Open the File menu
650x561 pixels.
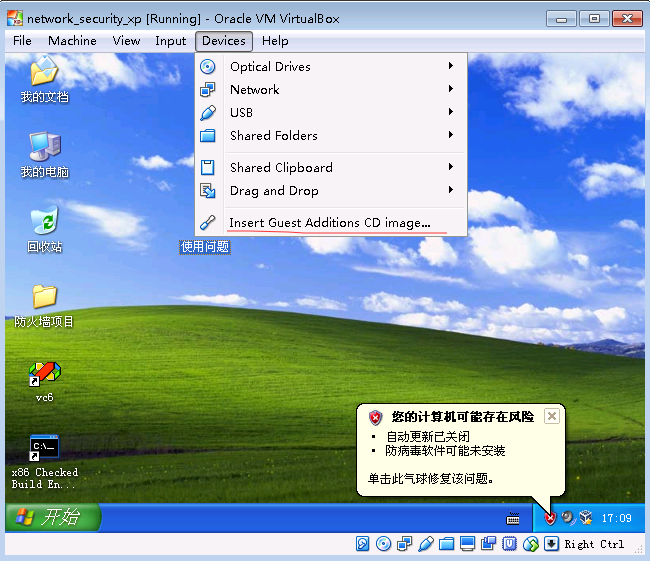[22, 41]
